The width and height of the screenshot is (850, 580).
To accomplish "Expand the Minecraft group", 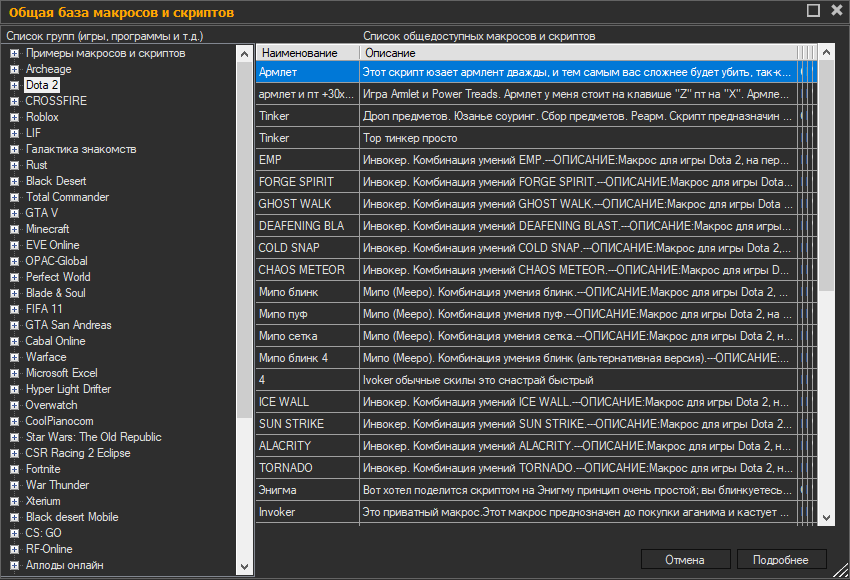I will click(x=15, y=229).
